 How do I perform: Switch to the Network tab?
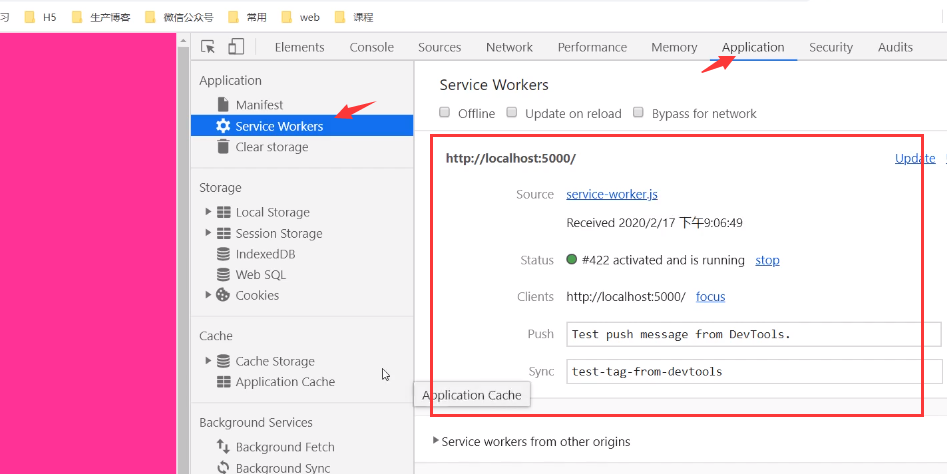pyautogui.click(x=510, y=47)
